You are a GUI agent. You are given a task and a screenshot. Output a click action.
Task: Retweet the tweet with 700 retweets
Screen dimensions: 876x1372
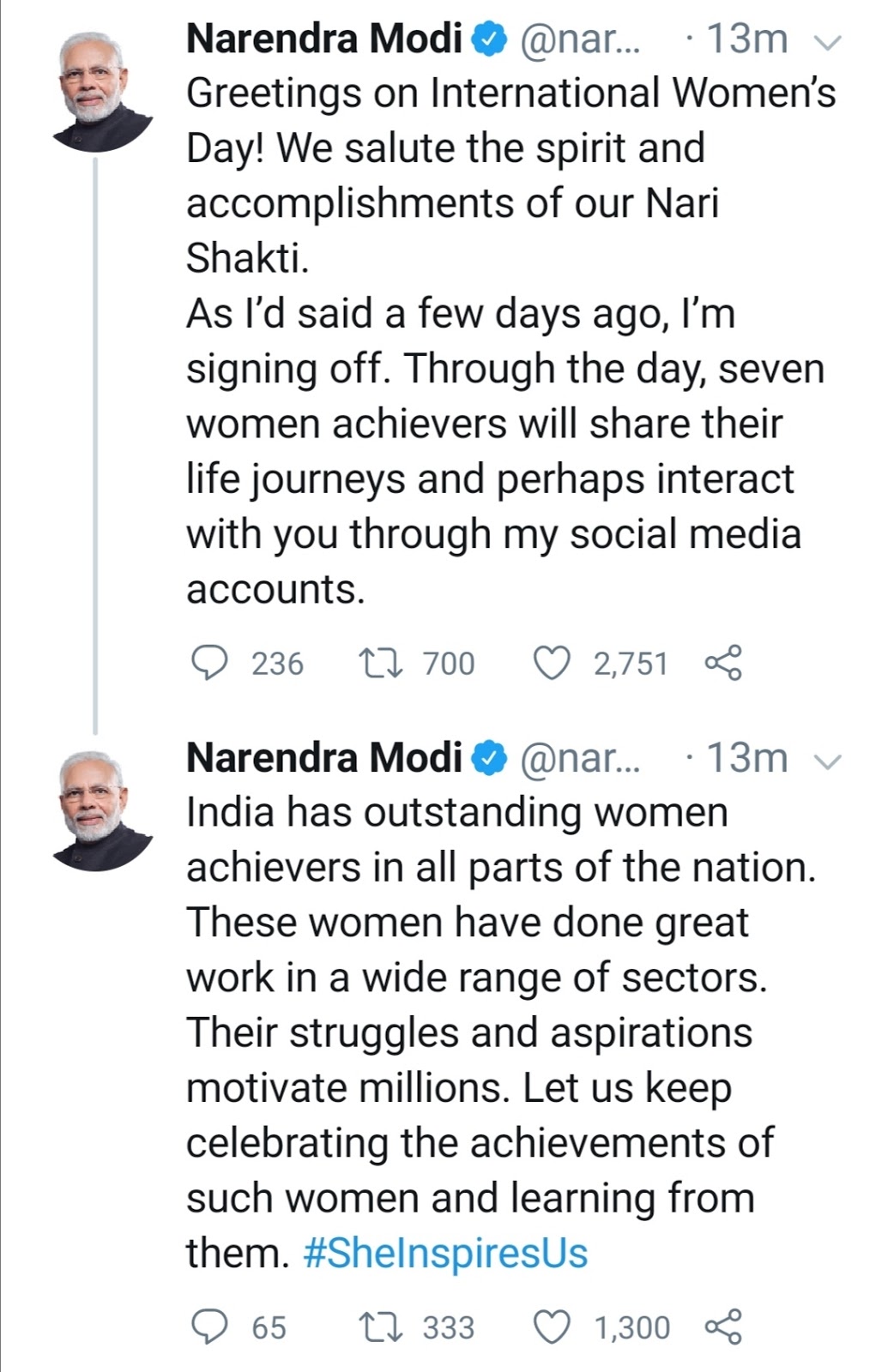pyautogui.click(x=377, y=664)
